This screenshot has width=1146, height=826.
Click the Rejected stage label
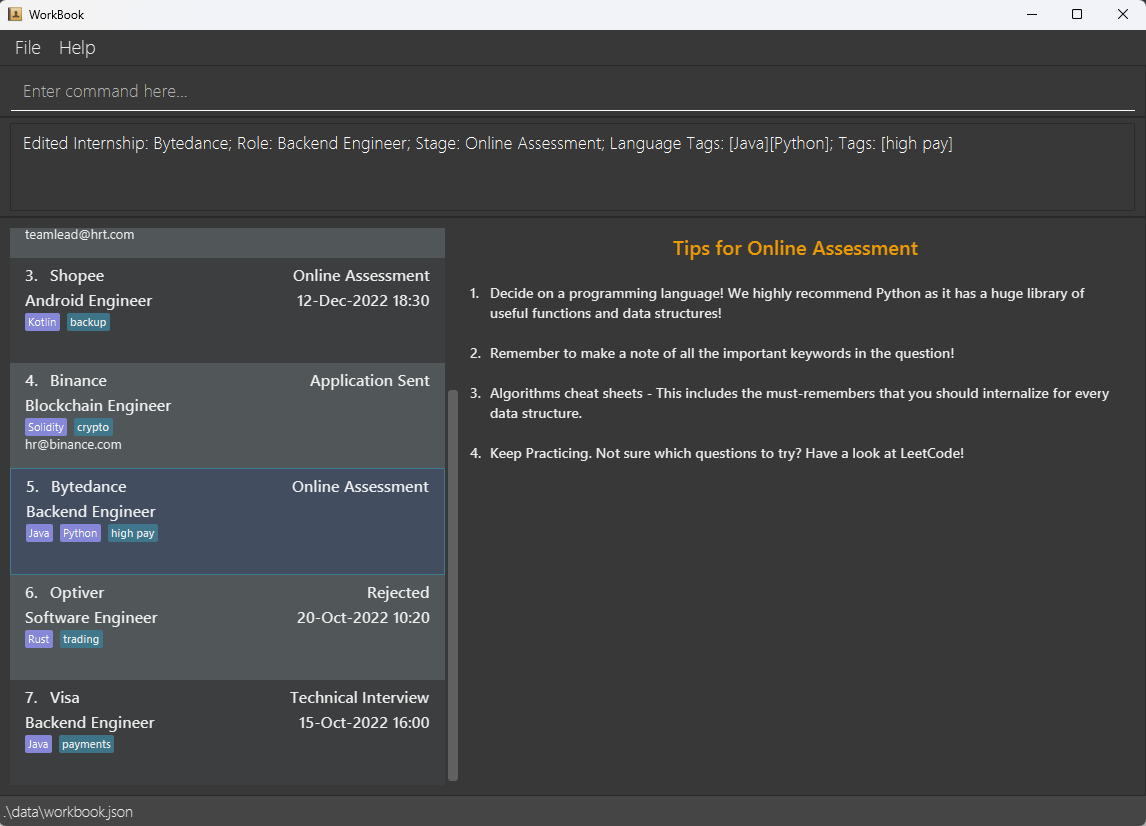tap(398, 593)
